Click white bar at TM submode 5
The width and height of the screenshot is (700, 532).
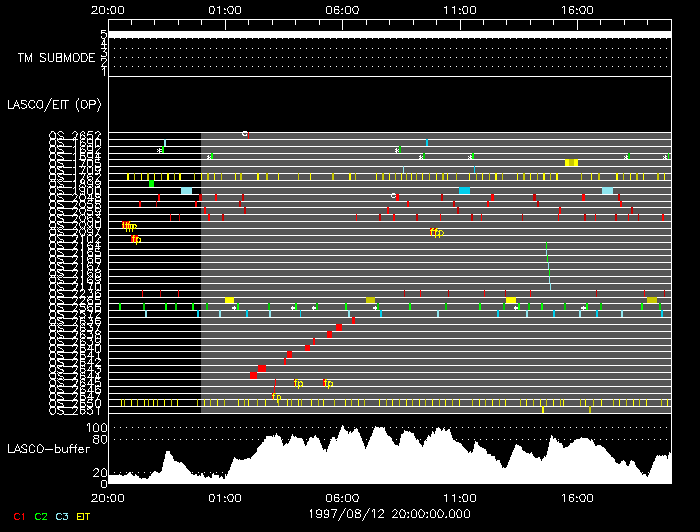[x=388, y=34]
